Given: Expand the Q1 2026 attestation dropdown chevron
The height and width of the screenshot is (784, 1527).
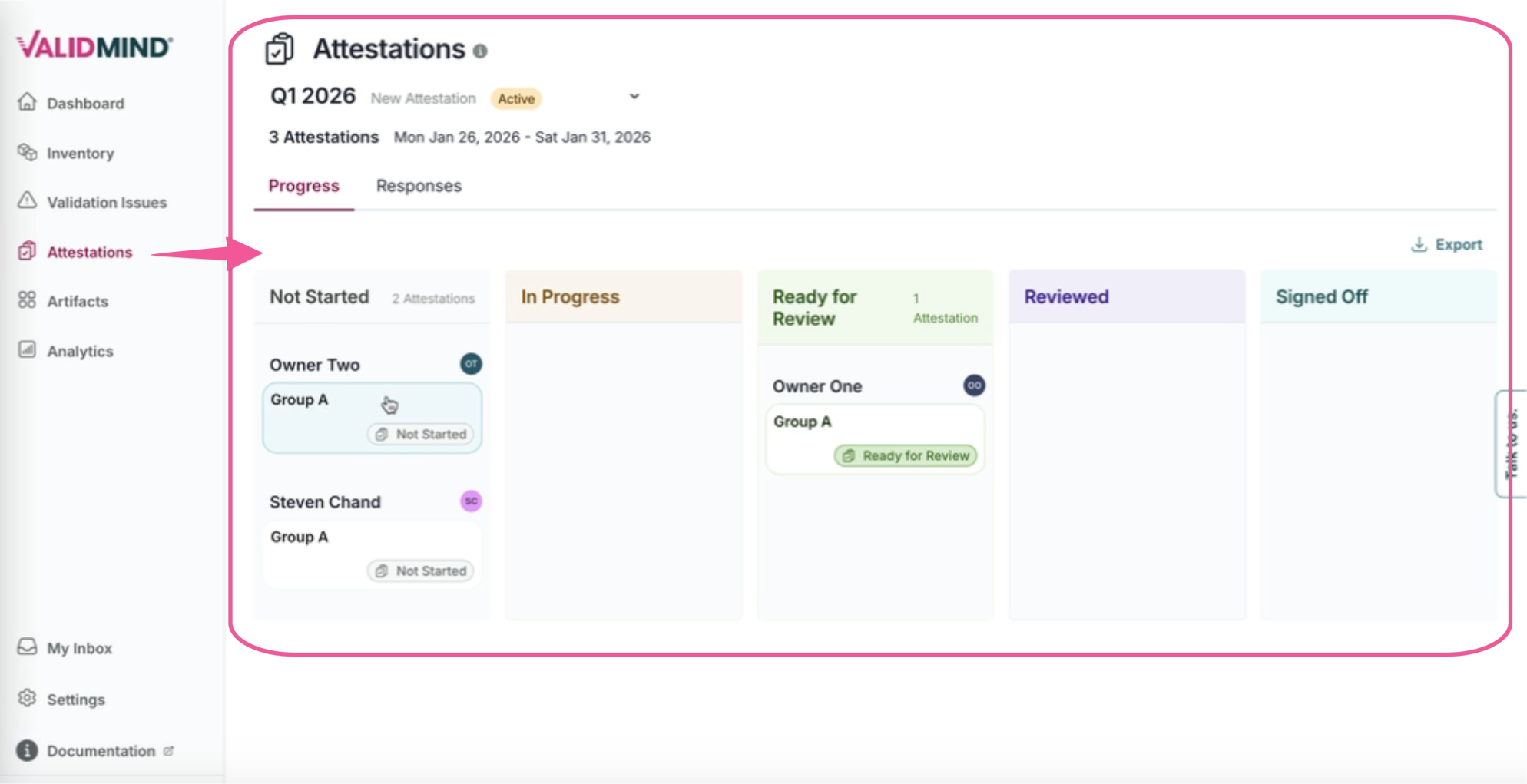Looking at the screenshot, I should pyautogui.click(x=634, y=96).
